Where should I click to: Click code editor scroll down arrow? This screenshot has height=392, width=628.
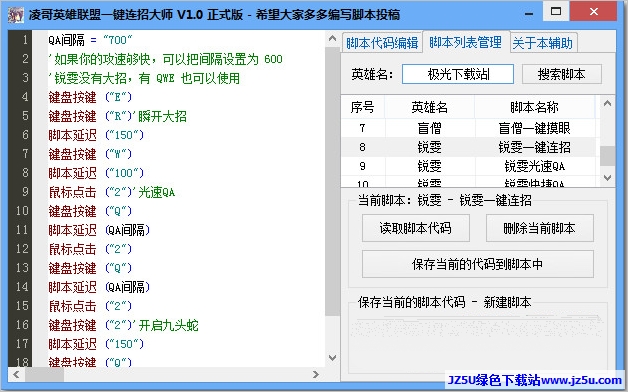pos(332,358)
